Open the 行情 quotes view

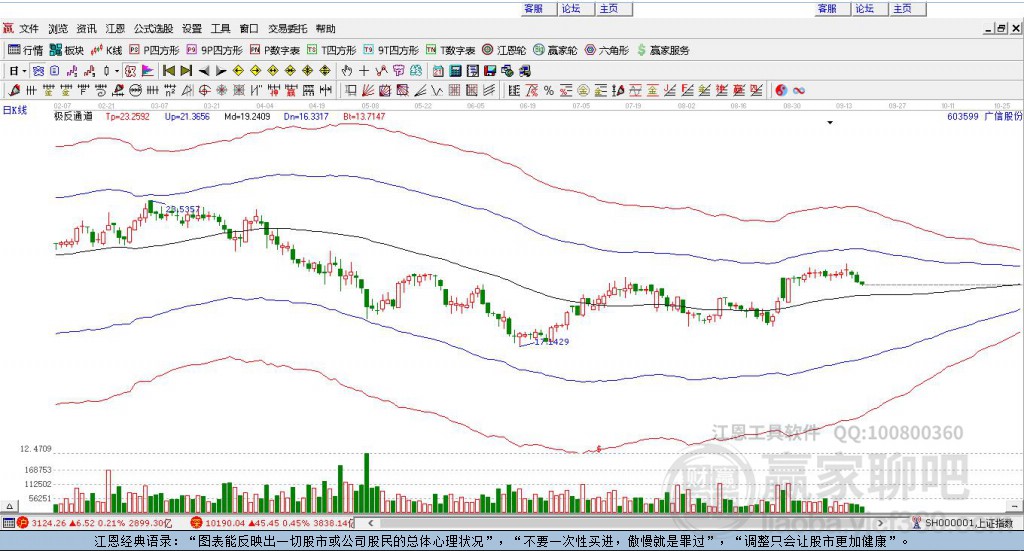point(25,50)
